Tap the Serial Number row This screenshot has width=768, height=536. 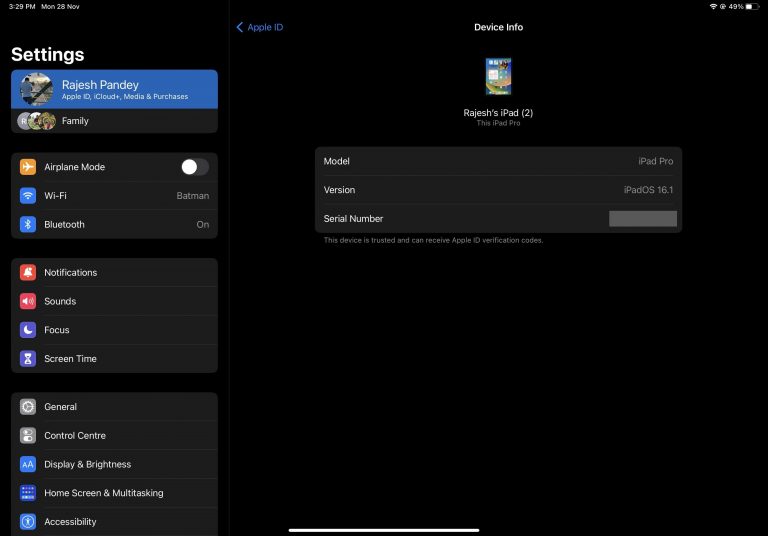(498, 219)
